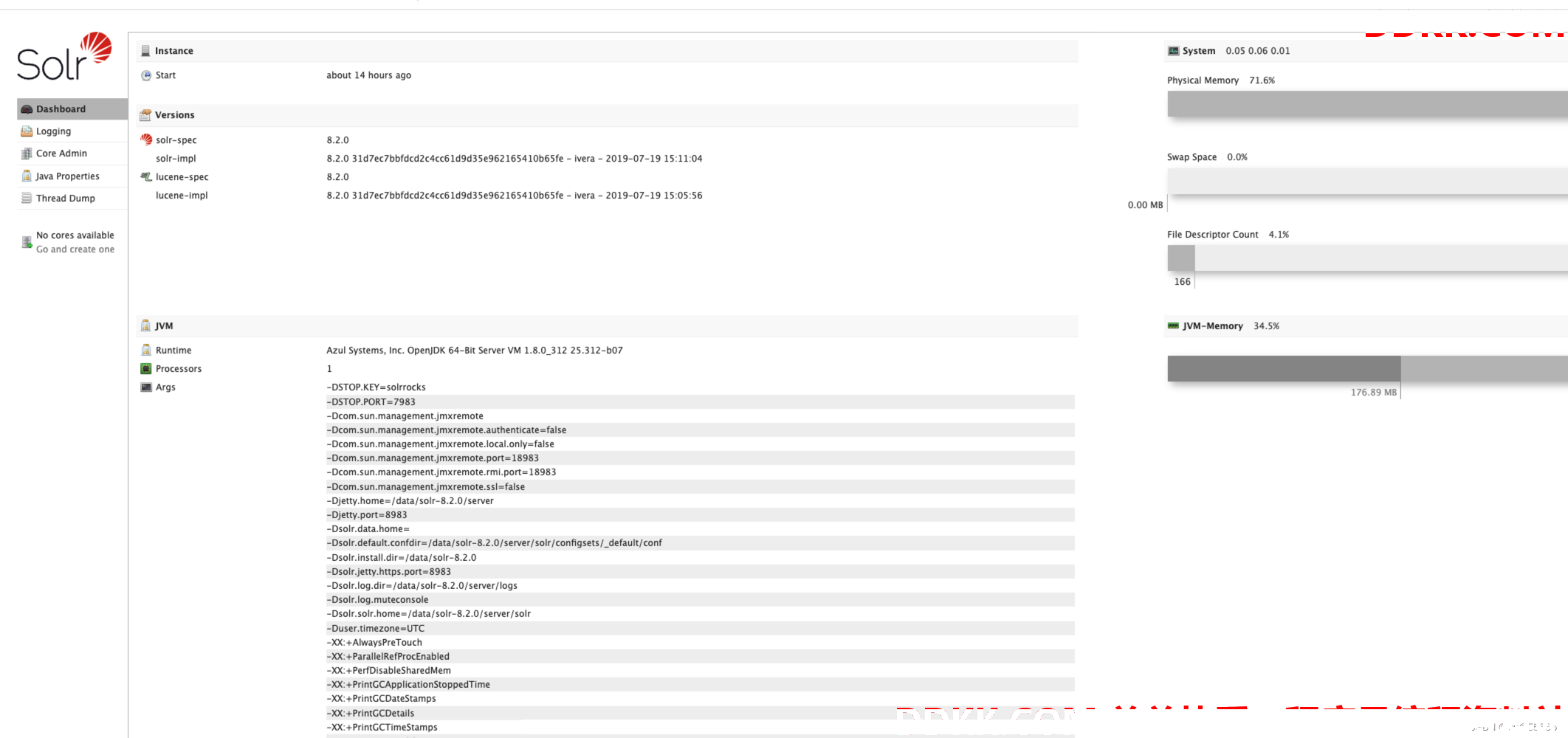Select the JVM-Memory 34.5% value
This screenshot has width=1568, height=738.
(x=1266, y=326)
